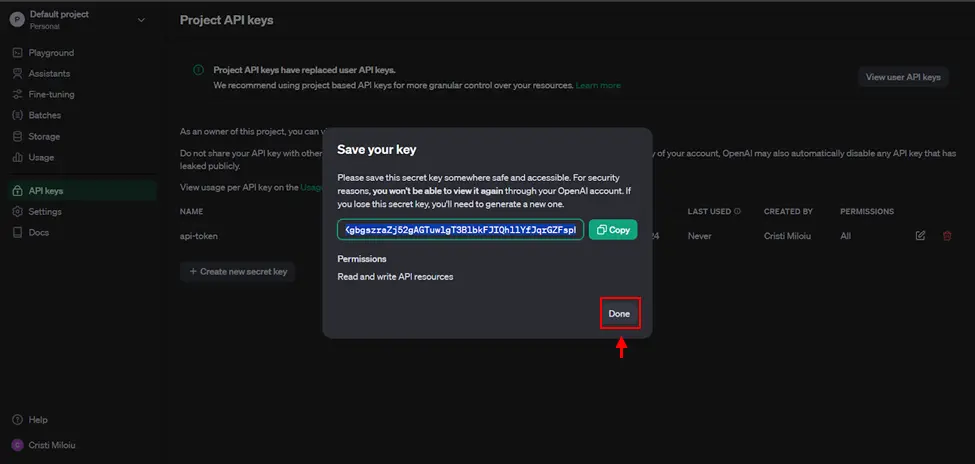975x464 pixels.
Task: Go to the Assistants section
Action: tap(49, 73)
